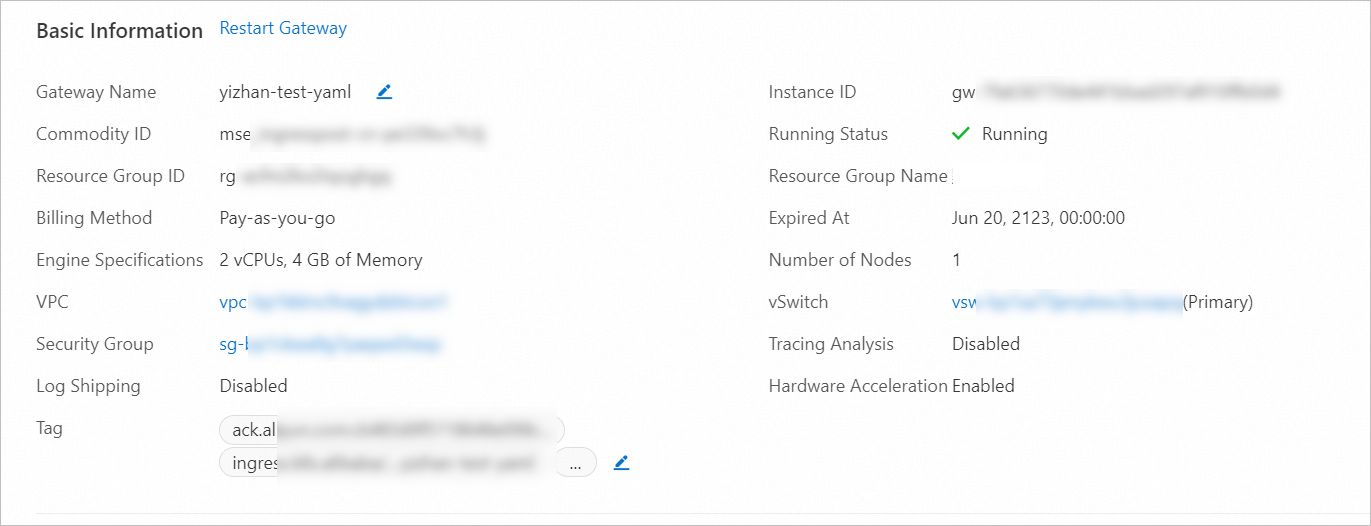Click the Log Shipping Disabled value

pyautogui.click(x=253, y=386)
